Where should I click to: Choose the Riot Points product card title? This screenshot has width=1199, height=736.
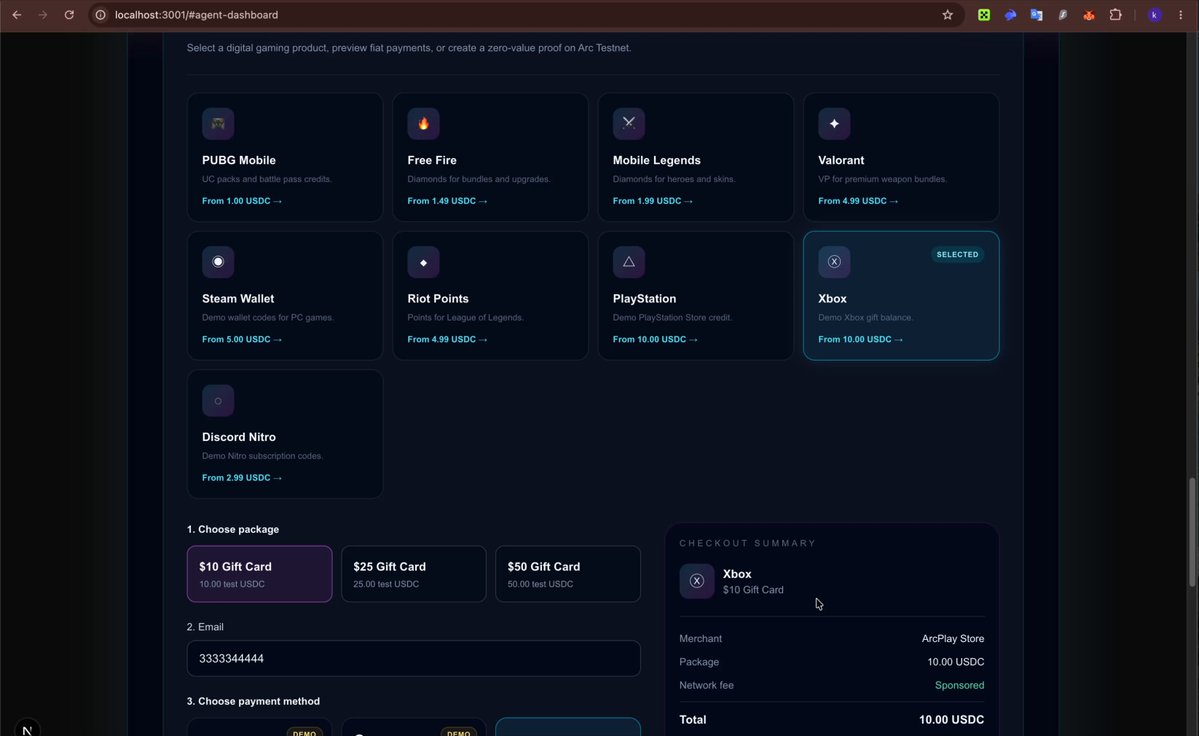point(438,299)
